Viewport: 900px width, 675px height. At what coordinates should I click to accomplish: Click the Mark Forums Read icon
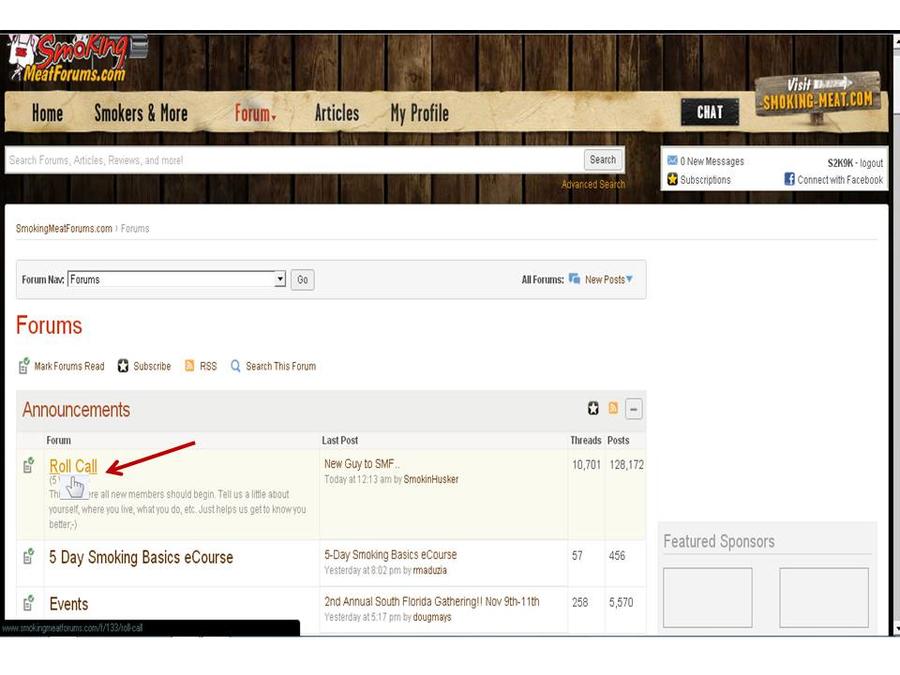coord(24,366)
